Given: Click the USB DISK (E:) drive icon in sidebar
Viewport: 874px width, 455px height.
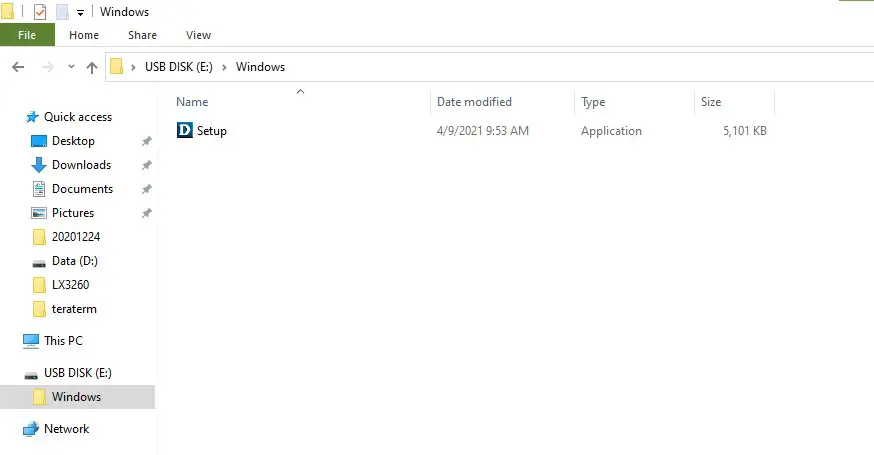Looking at the screenshot, I should (31, 375).
